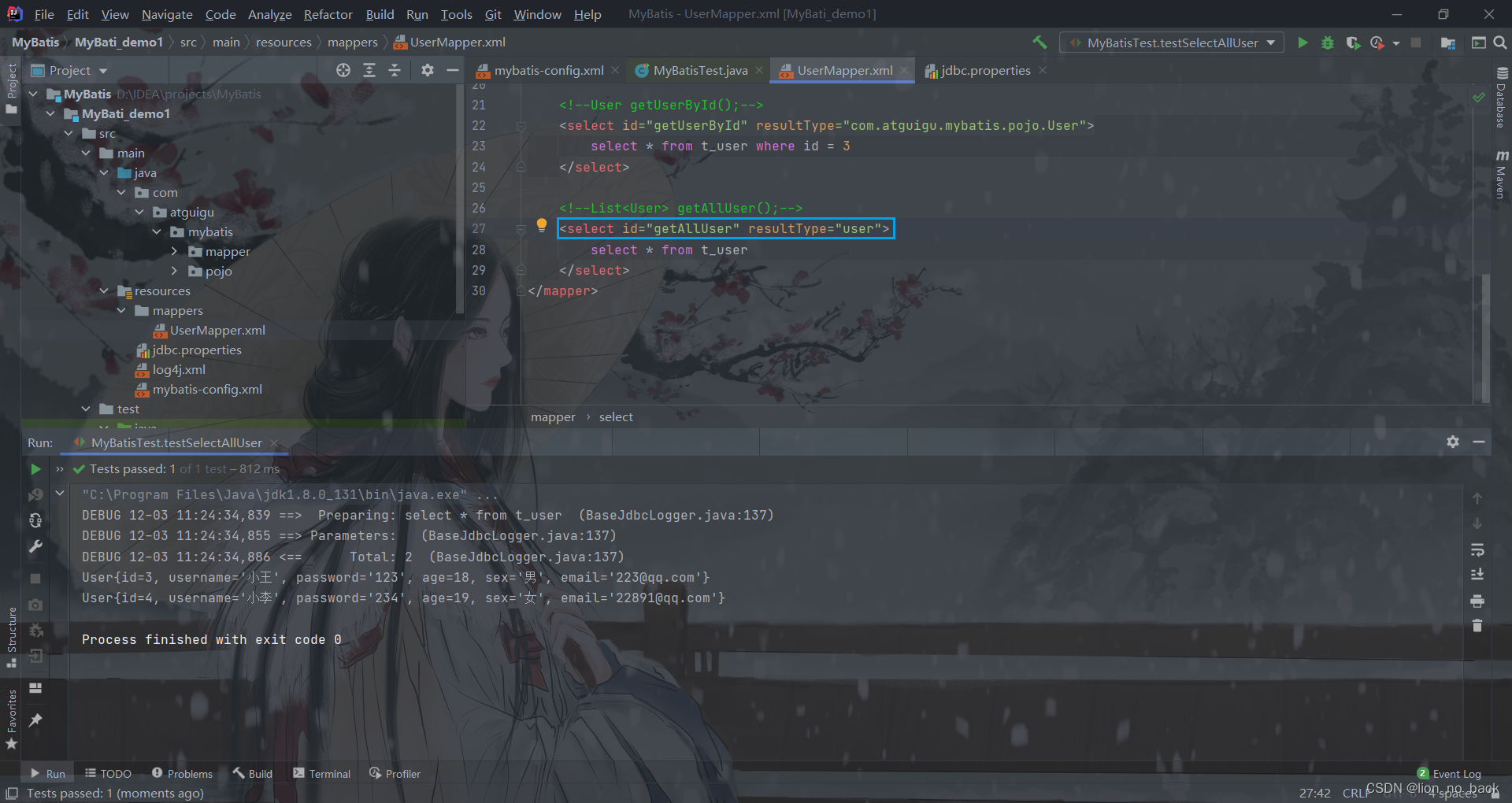1512x803 pixels.
Task: Open the Database tool window
Action: click(x=1501, y=98)
